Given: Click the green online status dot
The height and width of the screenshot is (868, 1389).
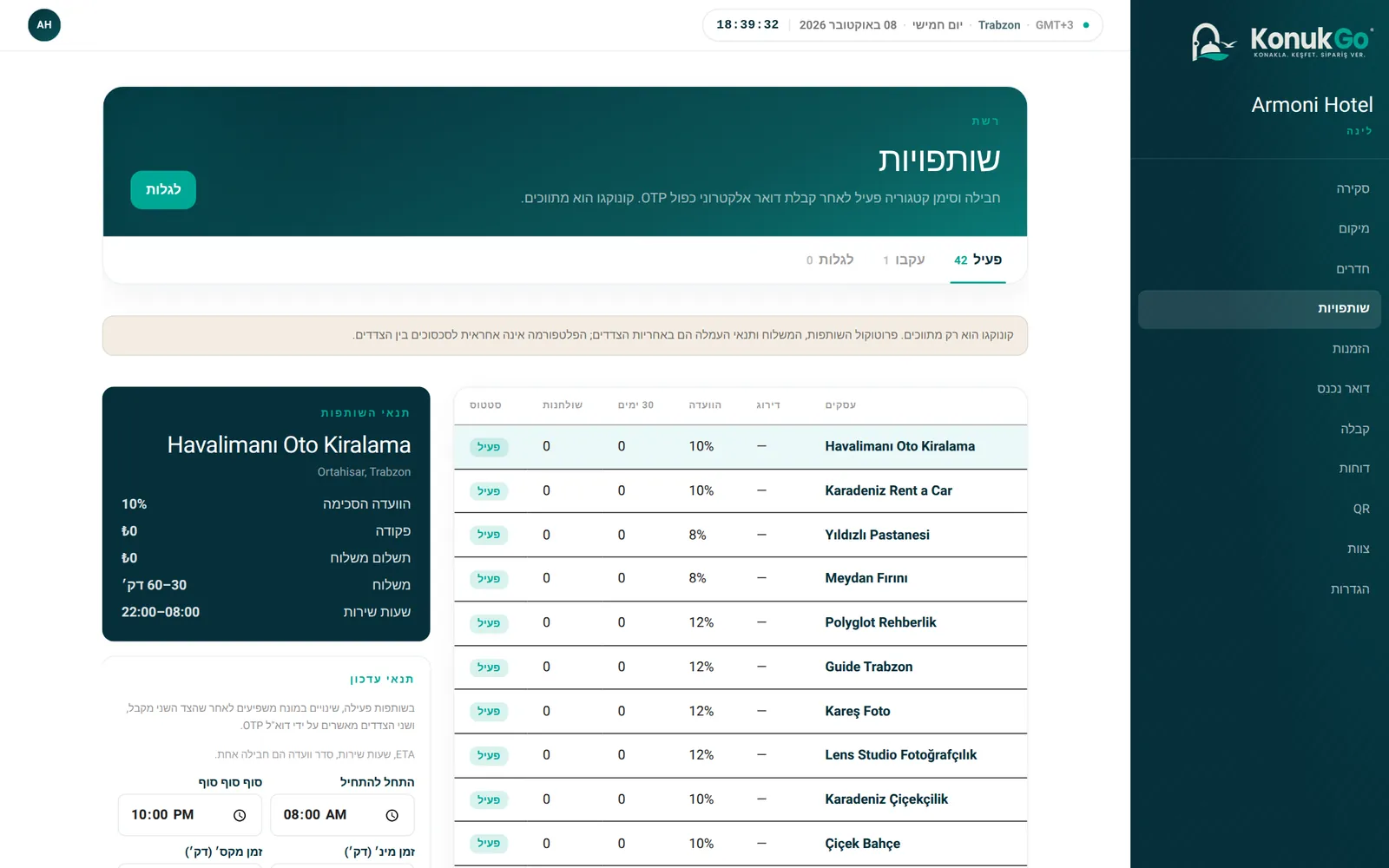Looking at the screenshot, I should coord(1086,25).
